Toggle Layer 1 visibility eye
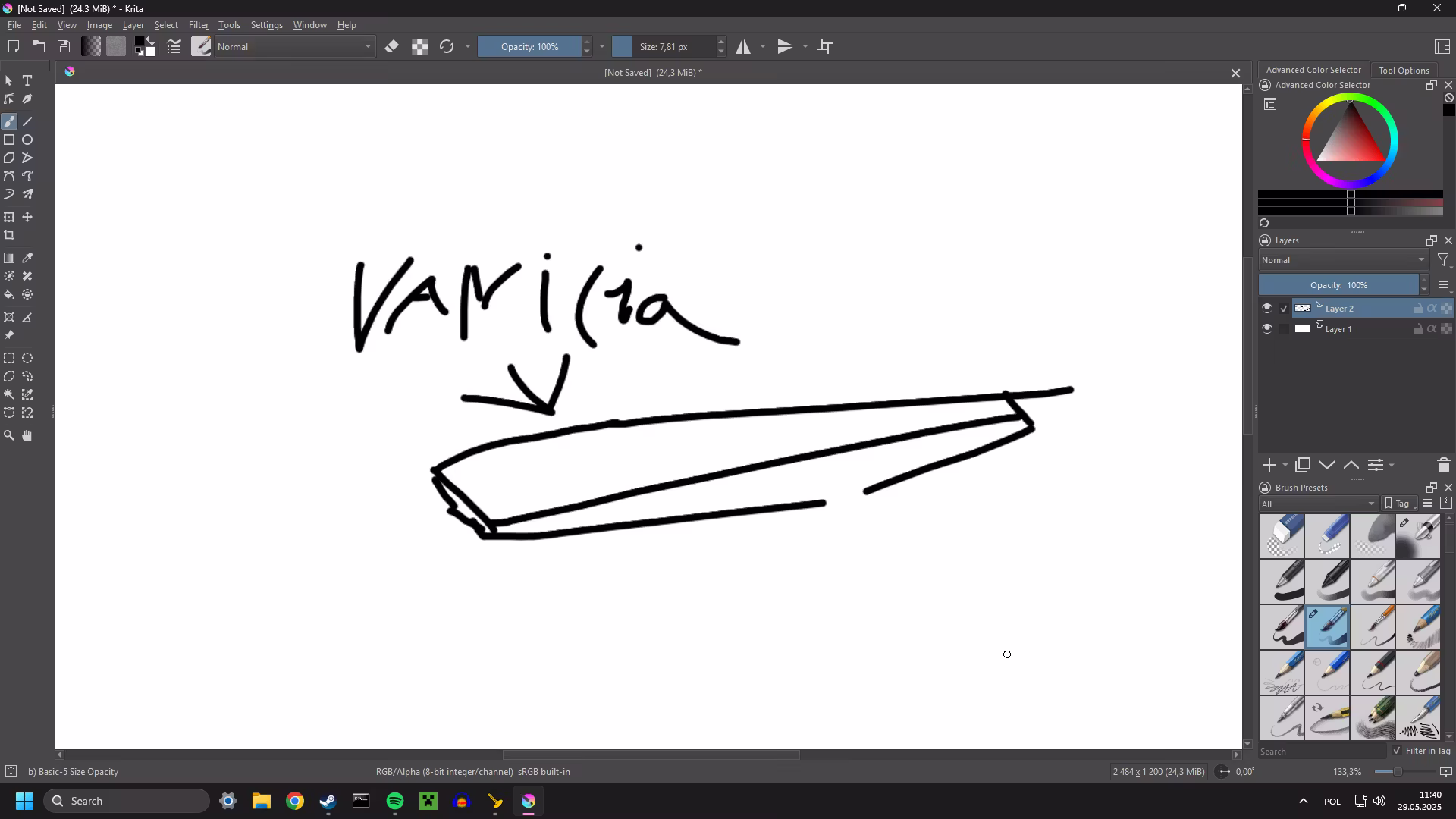The image size is (1456, 819). (x=1268, y=328)
